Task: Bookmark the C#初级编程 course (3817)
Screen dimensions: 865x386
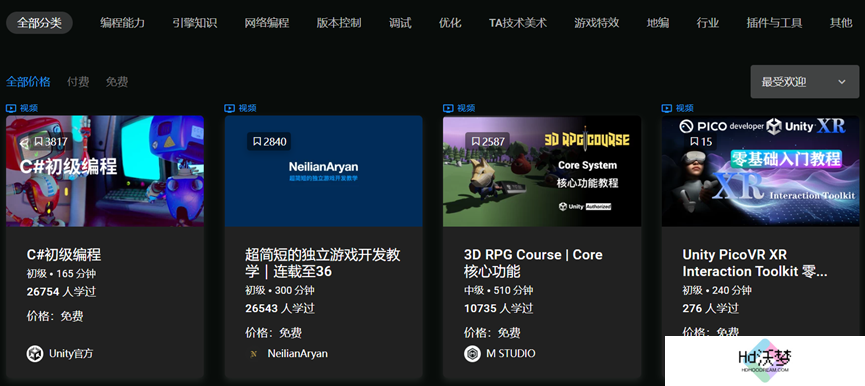Action: pos(50,142)
